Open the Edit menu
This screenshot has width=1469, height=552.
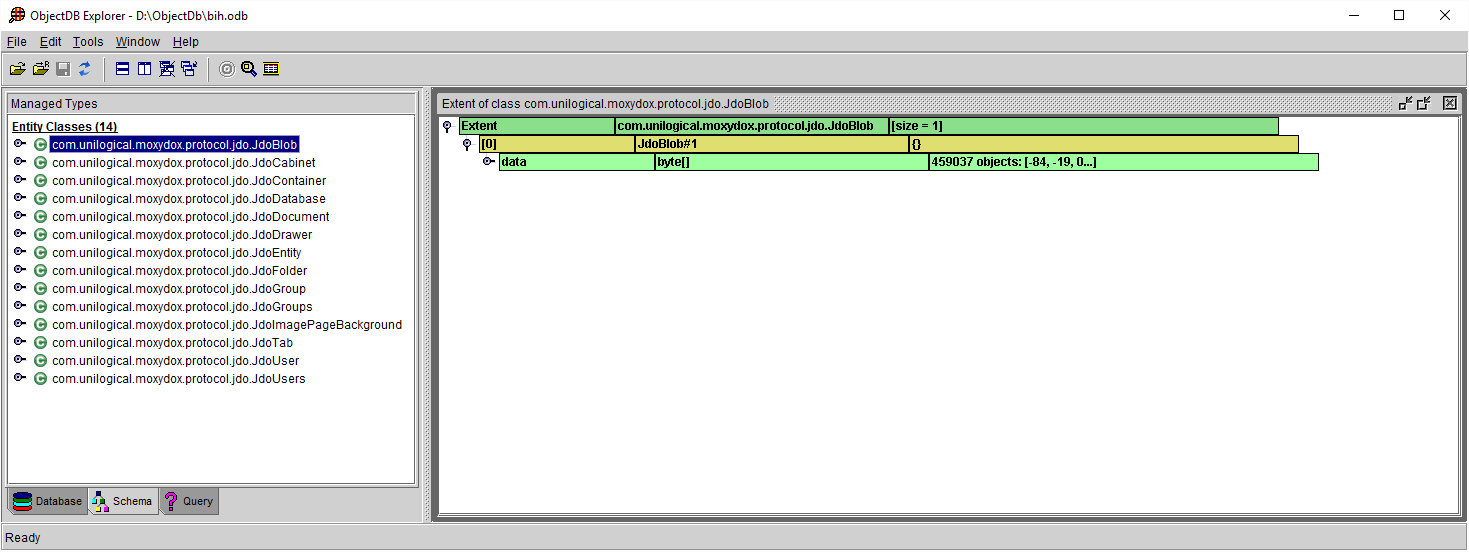(50, 42)
